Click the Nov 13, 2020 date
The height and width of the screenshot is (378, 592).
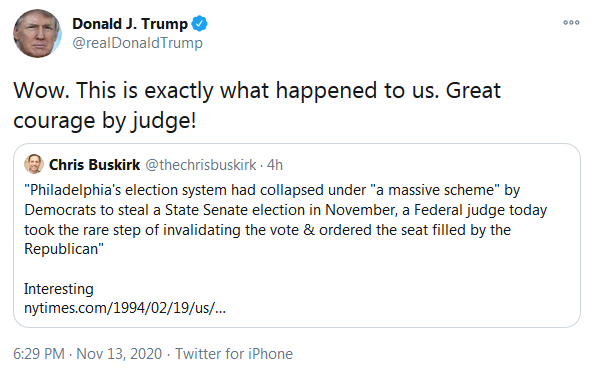tap(119, 354)
